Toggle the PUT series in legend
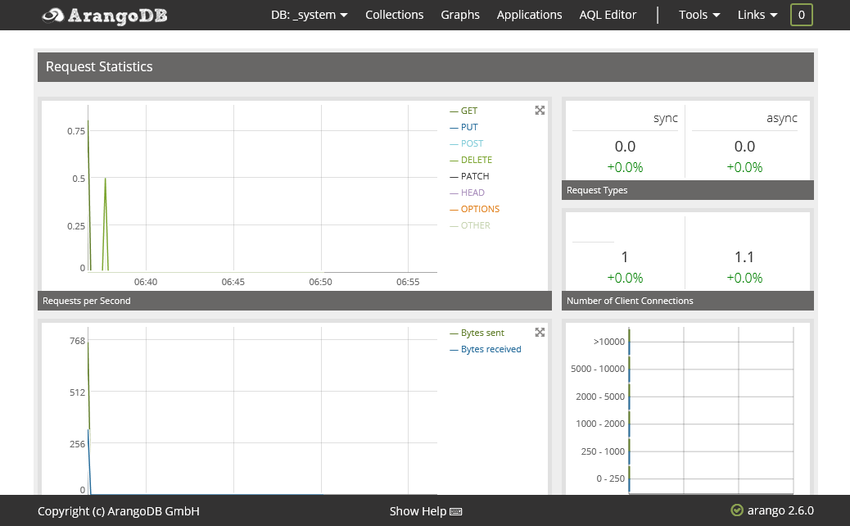Screen dimensions: 850x526 tap(463, 127)
